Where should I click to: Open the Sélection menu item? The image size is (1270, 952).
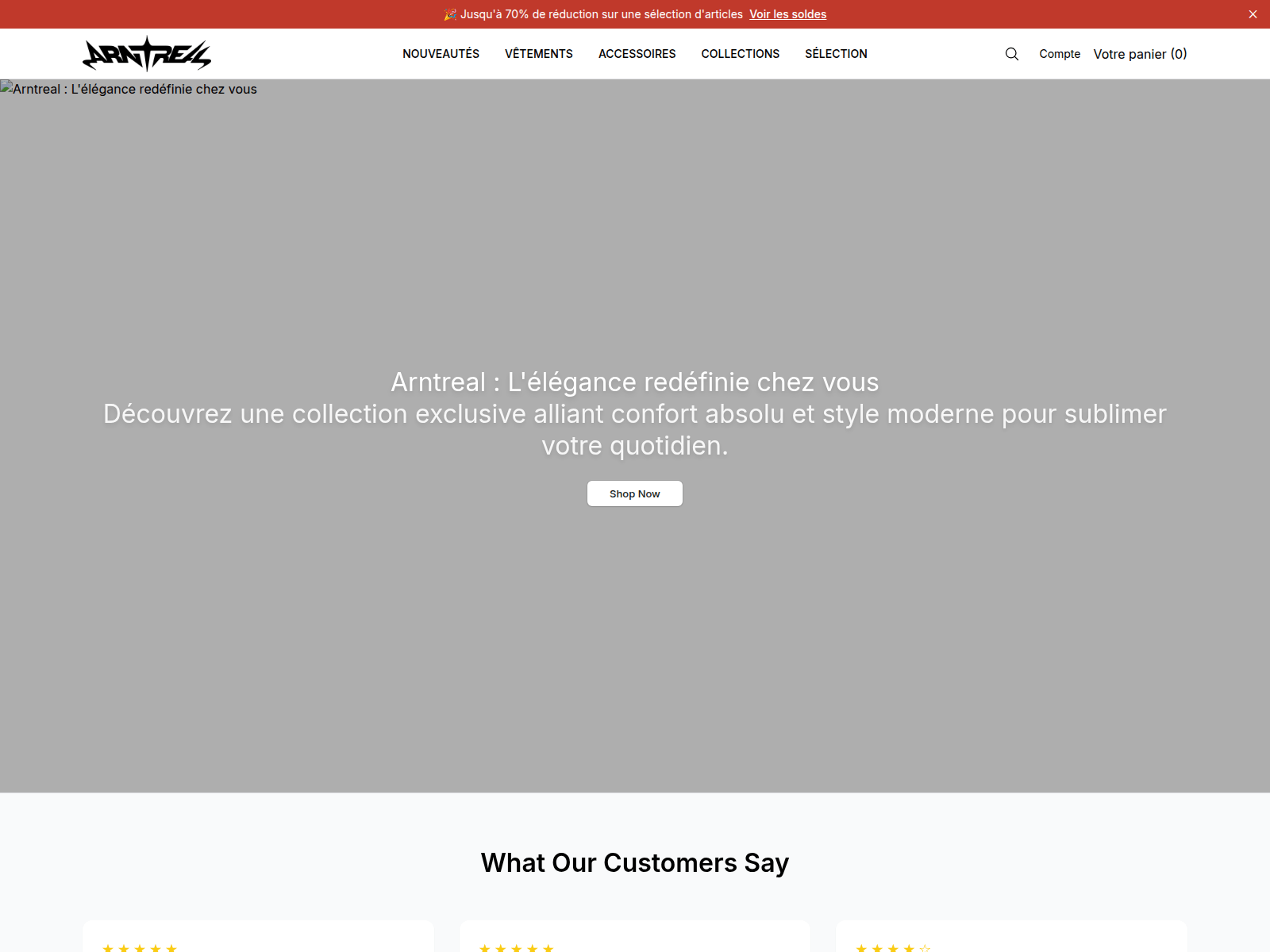coord(836,54)
